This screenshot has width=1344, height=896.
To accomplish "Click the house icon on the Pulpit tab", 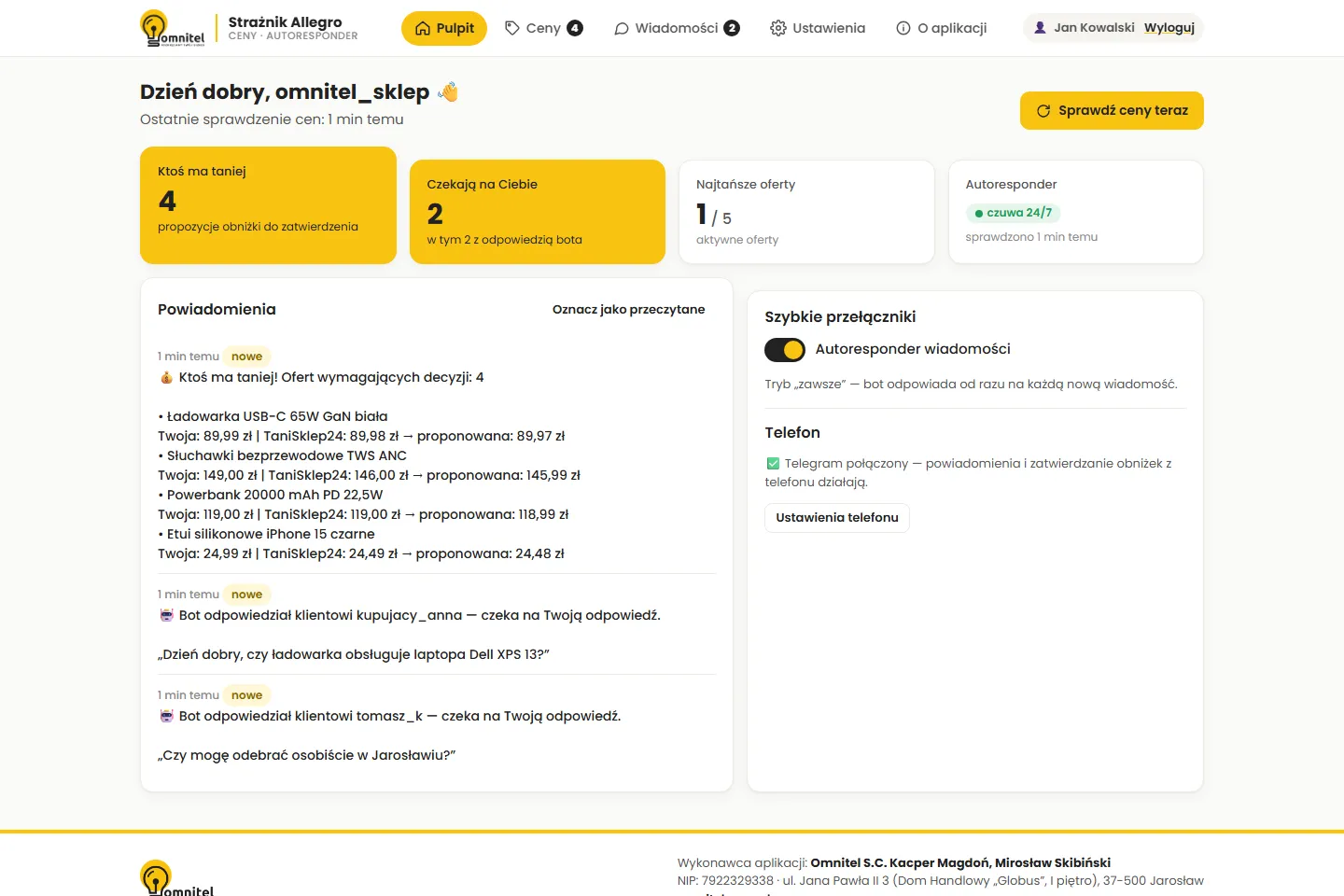I will click(x=423, y=28).
